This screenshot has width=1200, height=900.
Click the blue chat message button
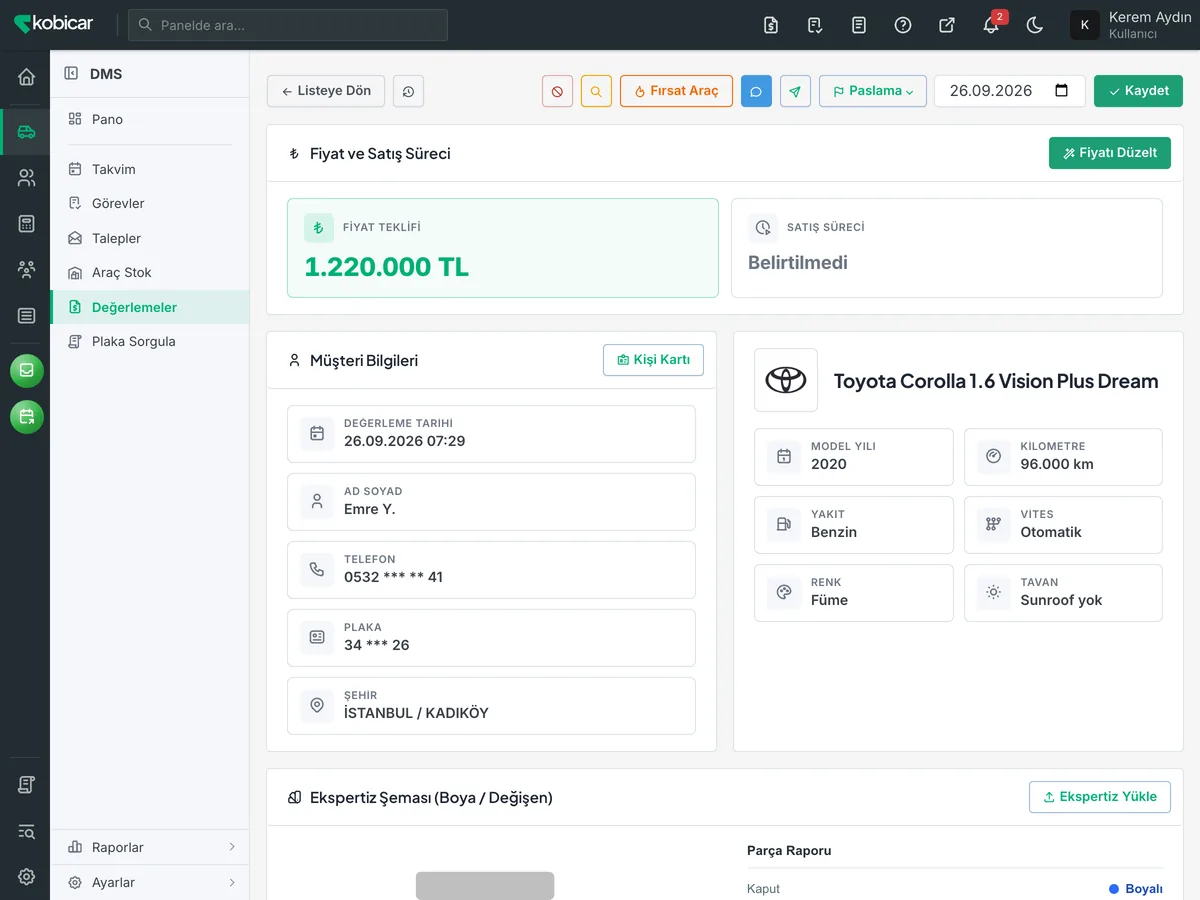756,91
